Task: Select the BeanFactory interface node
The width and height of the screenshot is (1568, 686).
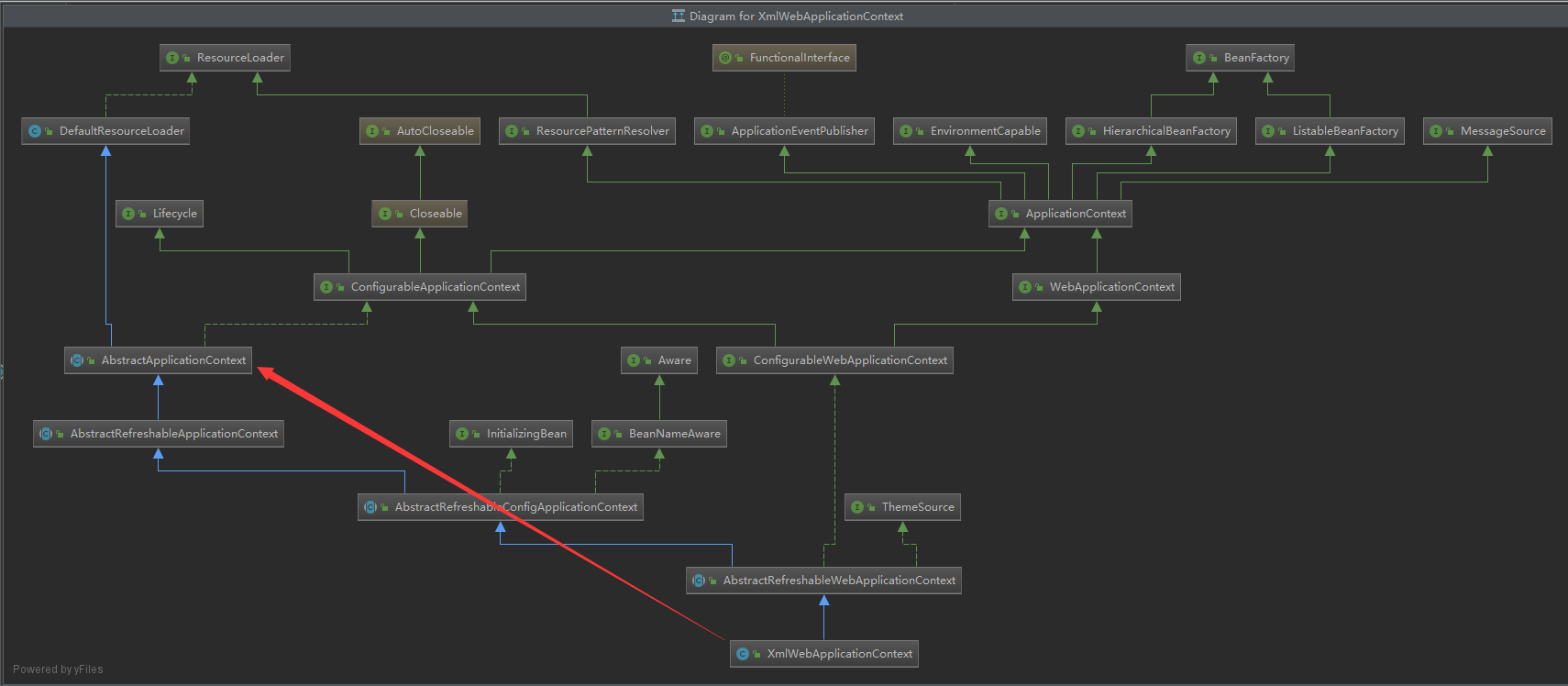Action: (x=1241, y=58)
